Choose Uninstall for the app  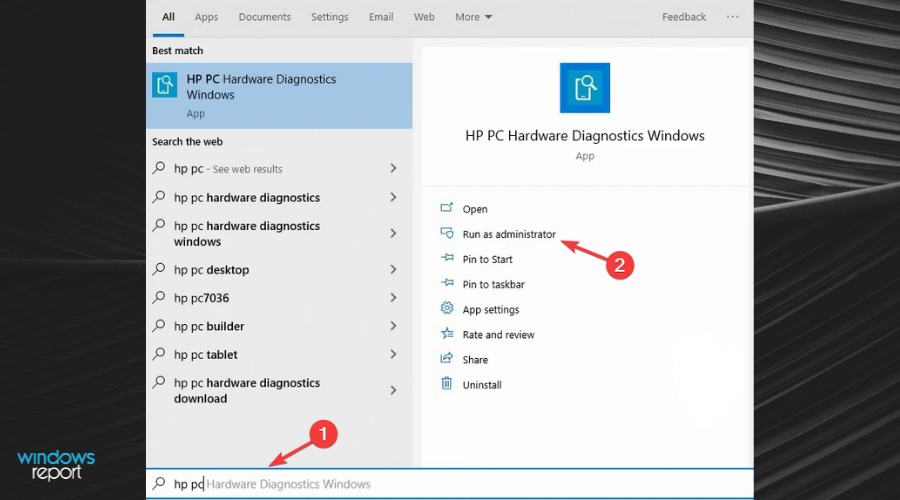click(482, 385)
